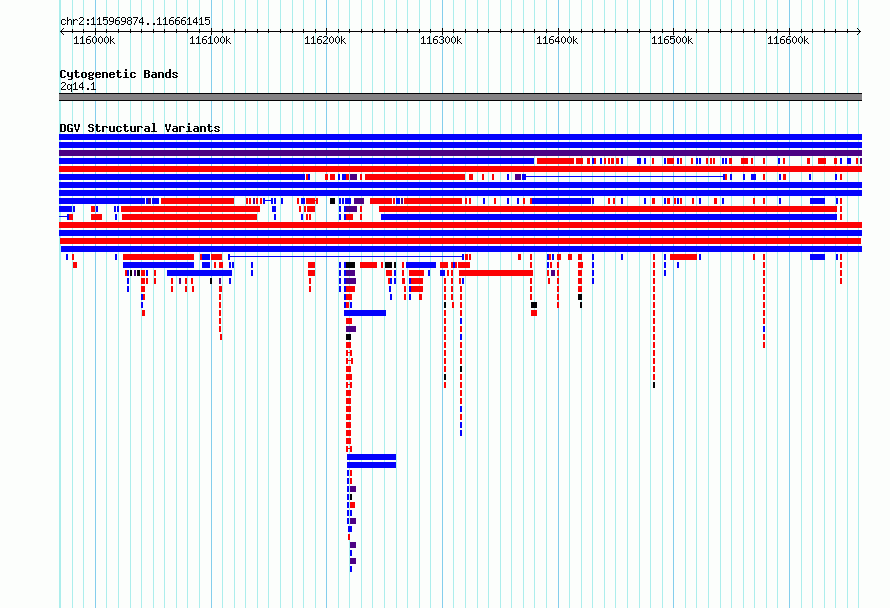Select the first full-width red variant bar
This screenshot has height=608, width=890.
(x=460, y=169)
